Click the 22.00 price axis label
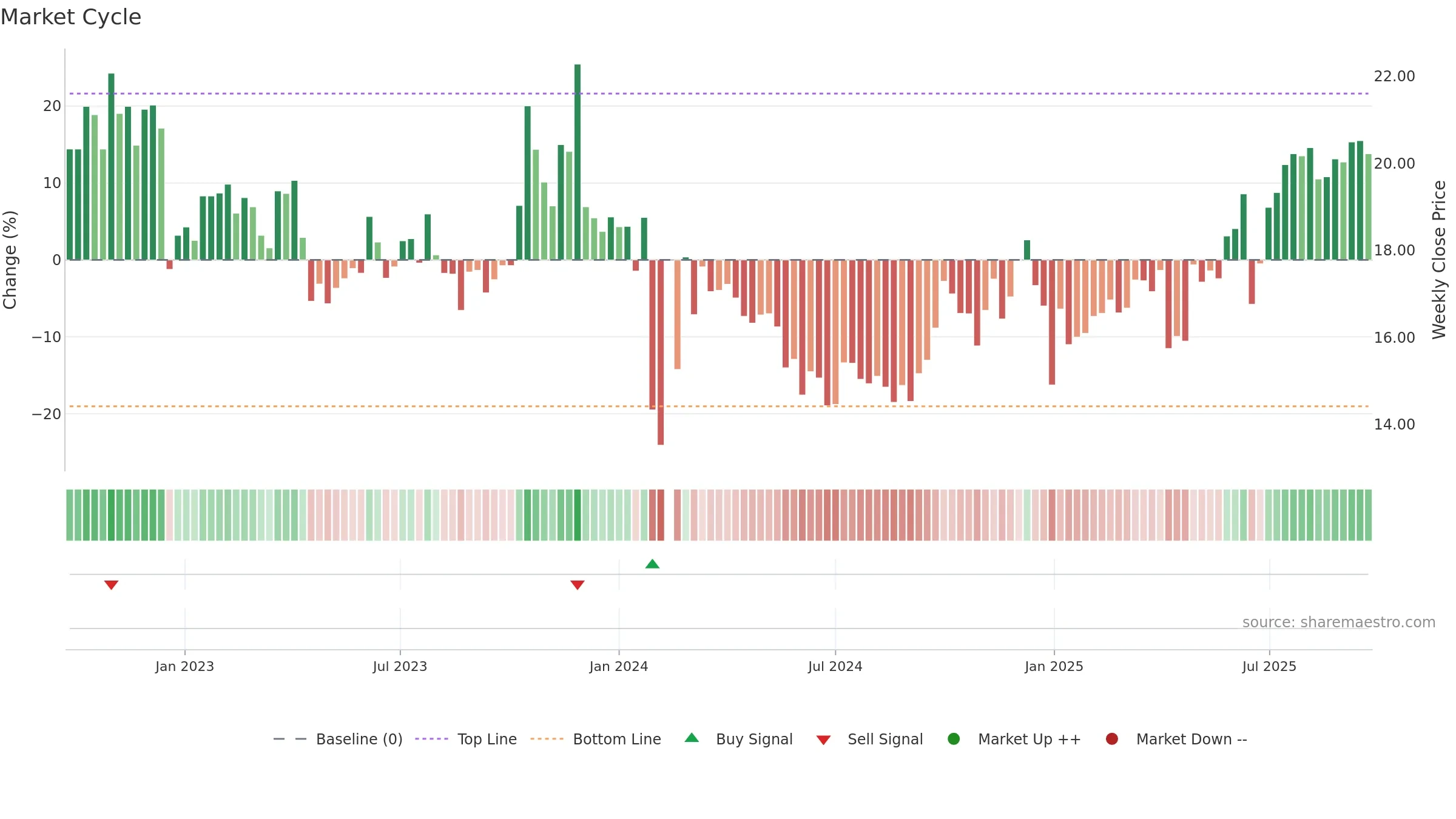Viewport: 1456px width, 819px height. point(1394,76)
